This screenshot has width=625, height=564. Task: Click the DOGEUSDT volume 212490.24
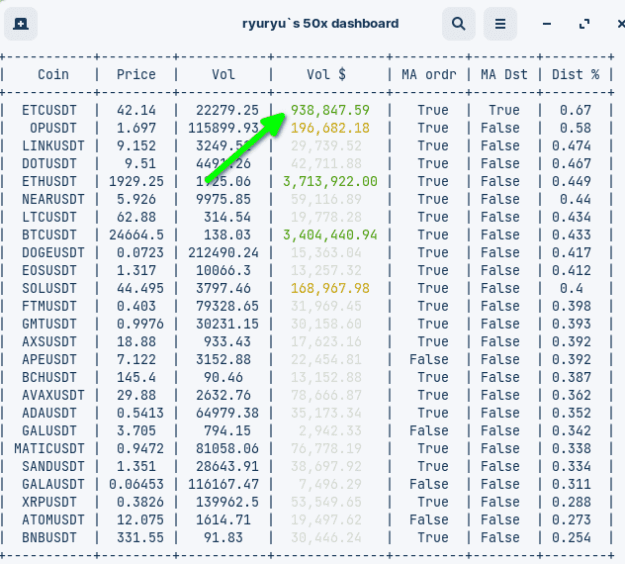tap(223, 253)
